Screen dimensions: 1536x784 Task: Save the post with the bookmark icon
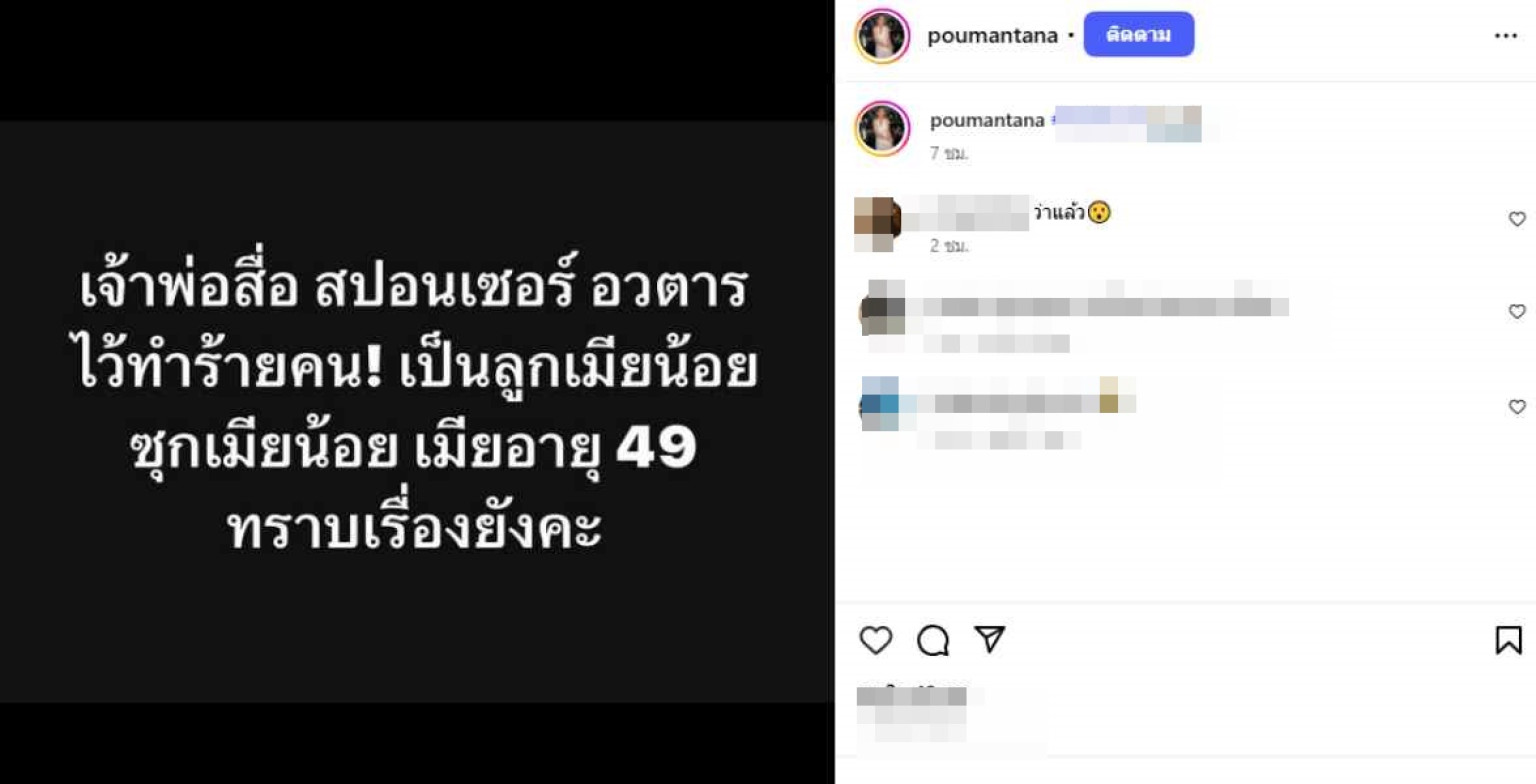[1508, 640]
